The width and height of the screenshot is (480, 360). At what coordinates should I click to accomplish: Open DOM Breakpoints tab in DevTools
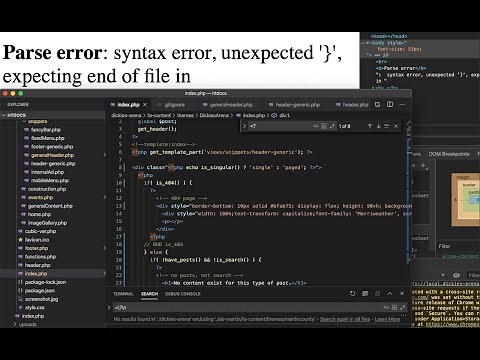coord(449,154)
